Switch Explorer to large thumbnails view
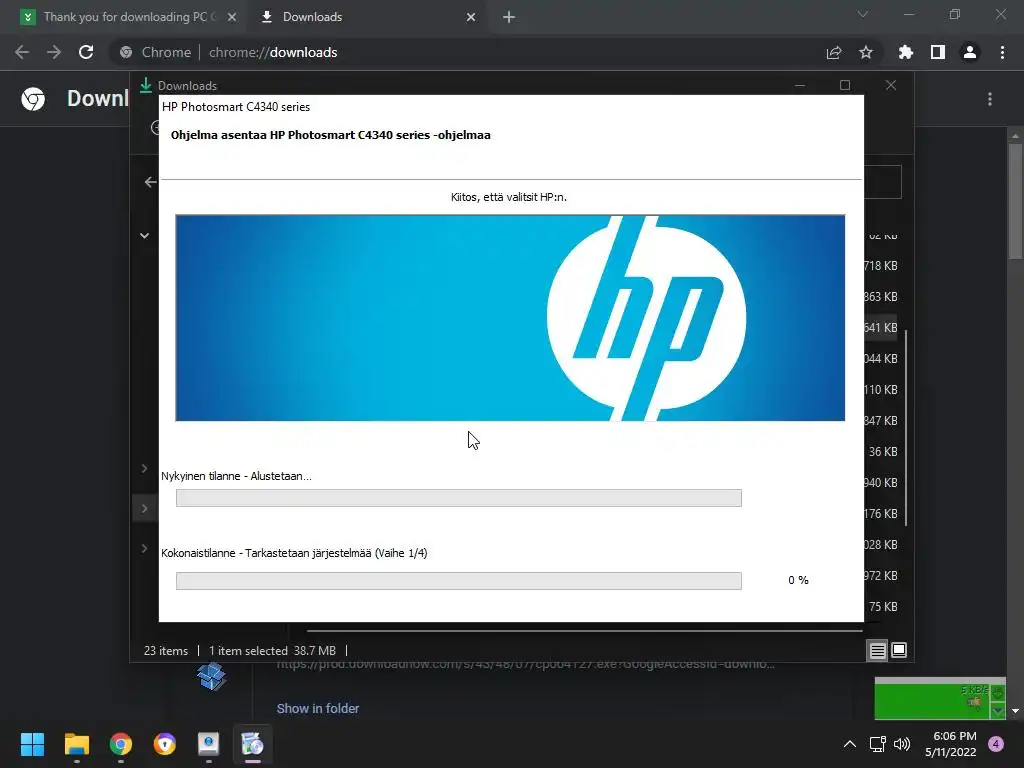The width and height of the screenshot is (1024, 768). 899,650
